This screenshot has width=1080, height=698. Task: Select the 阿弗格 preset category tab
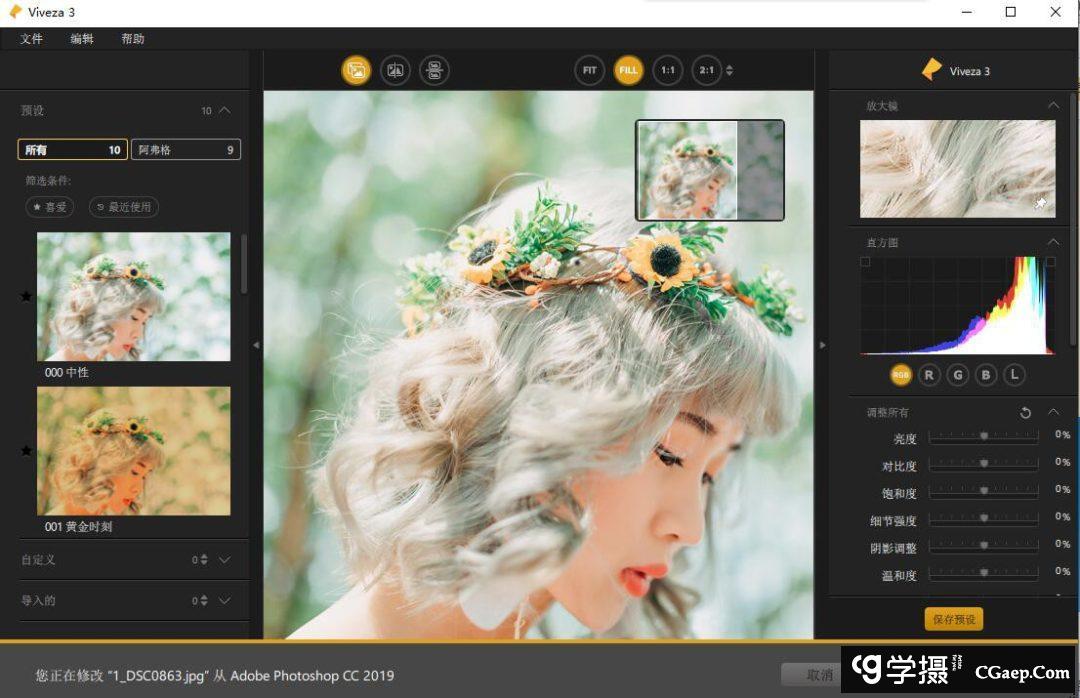coord(186,150)
